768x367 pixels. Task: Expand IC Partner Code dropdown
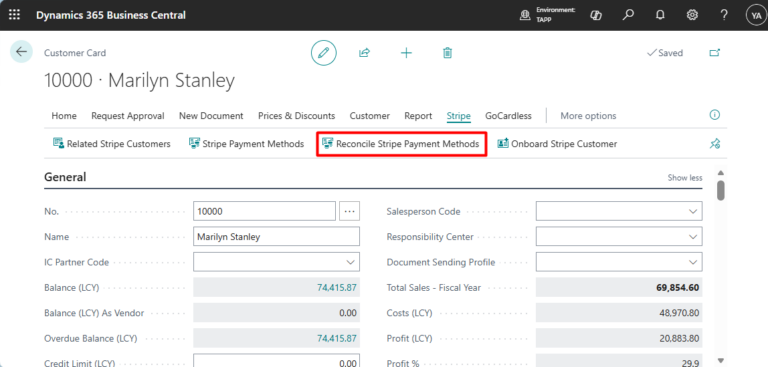(350, 262)
